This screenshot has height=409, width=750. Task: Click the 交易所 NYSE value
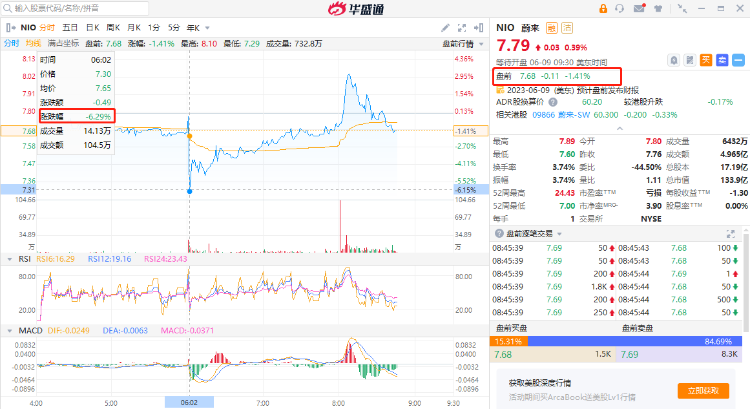pos(651,219)
